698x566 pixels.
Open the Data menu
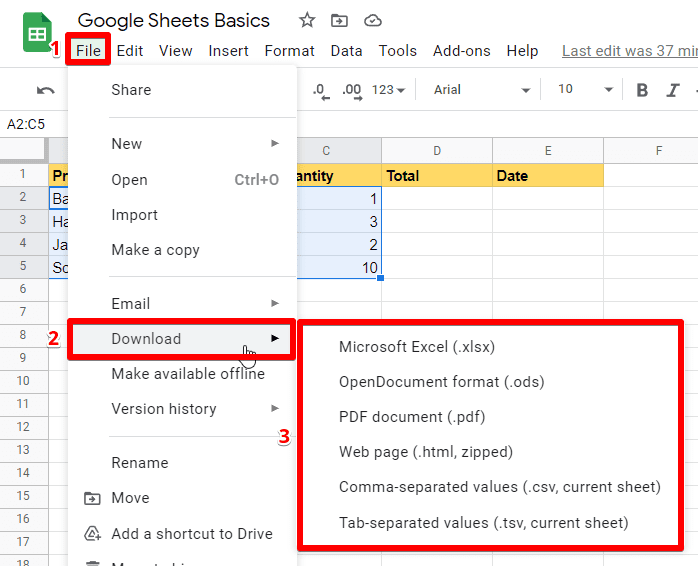pyautogui.click(x=346, y=51)
